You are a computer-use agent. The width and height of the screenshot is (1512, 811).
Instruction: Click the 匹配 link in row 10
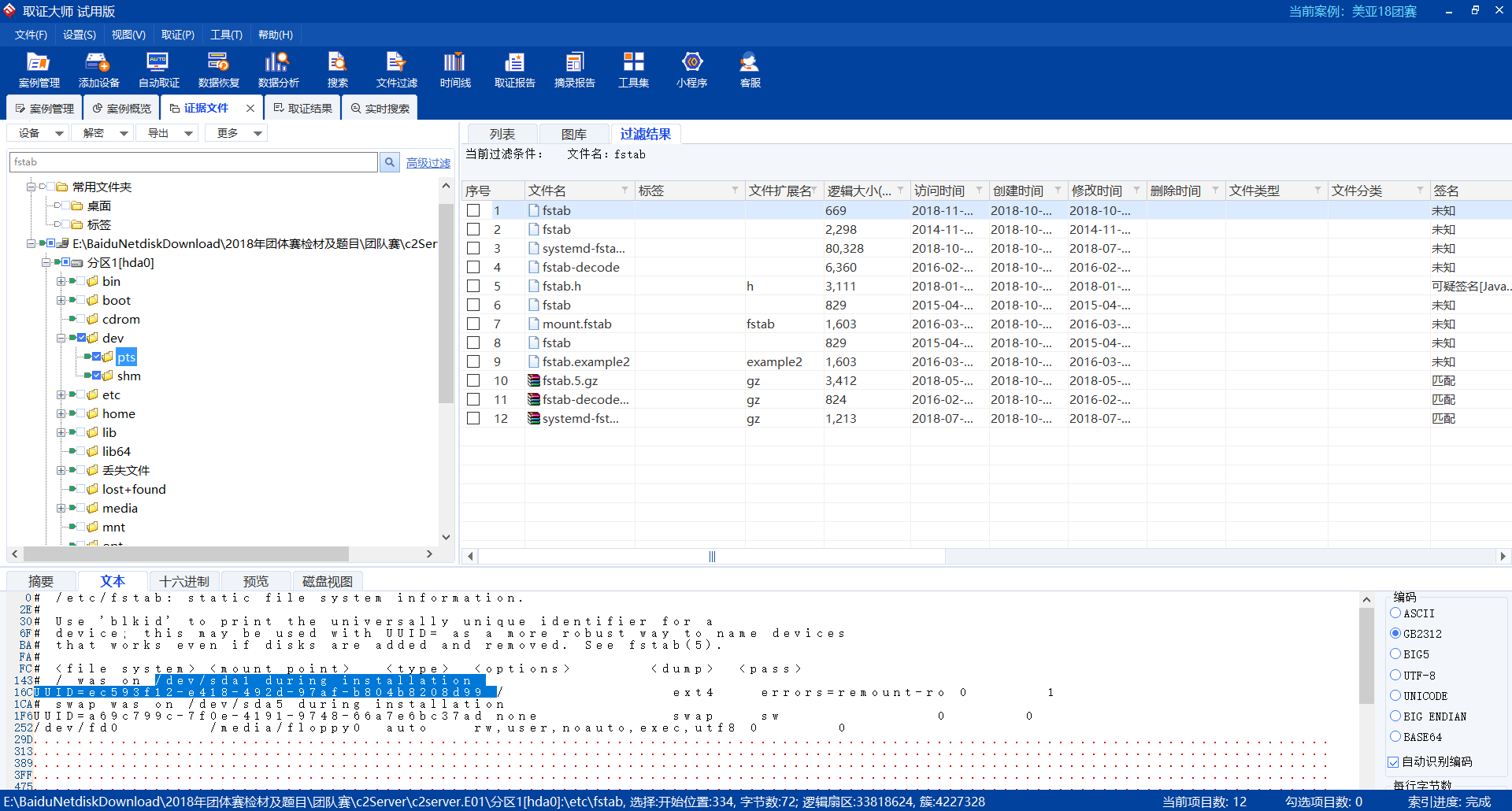[1443, 380]
